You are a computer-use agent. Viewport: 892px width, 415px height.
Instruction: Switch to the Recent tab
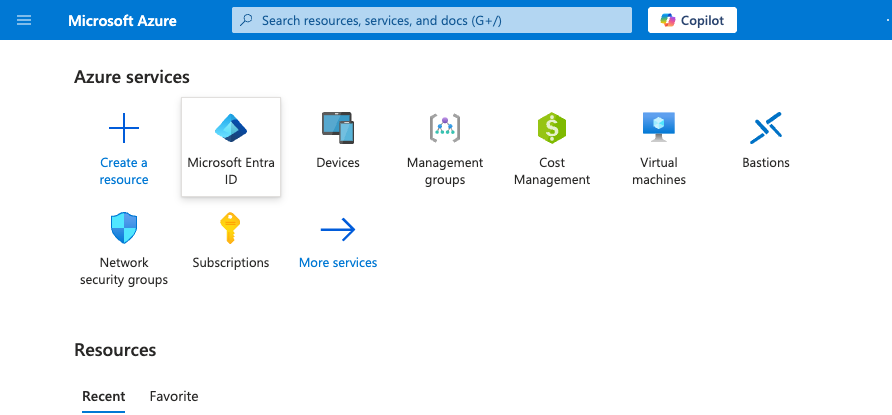click(103, 396)
